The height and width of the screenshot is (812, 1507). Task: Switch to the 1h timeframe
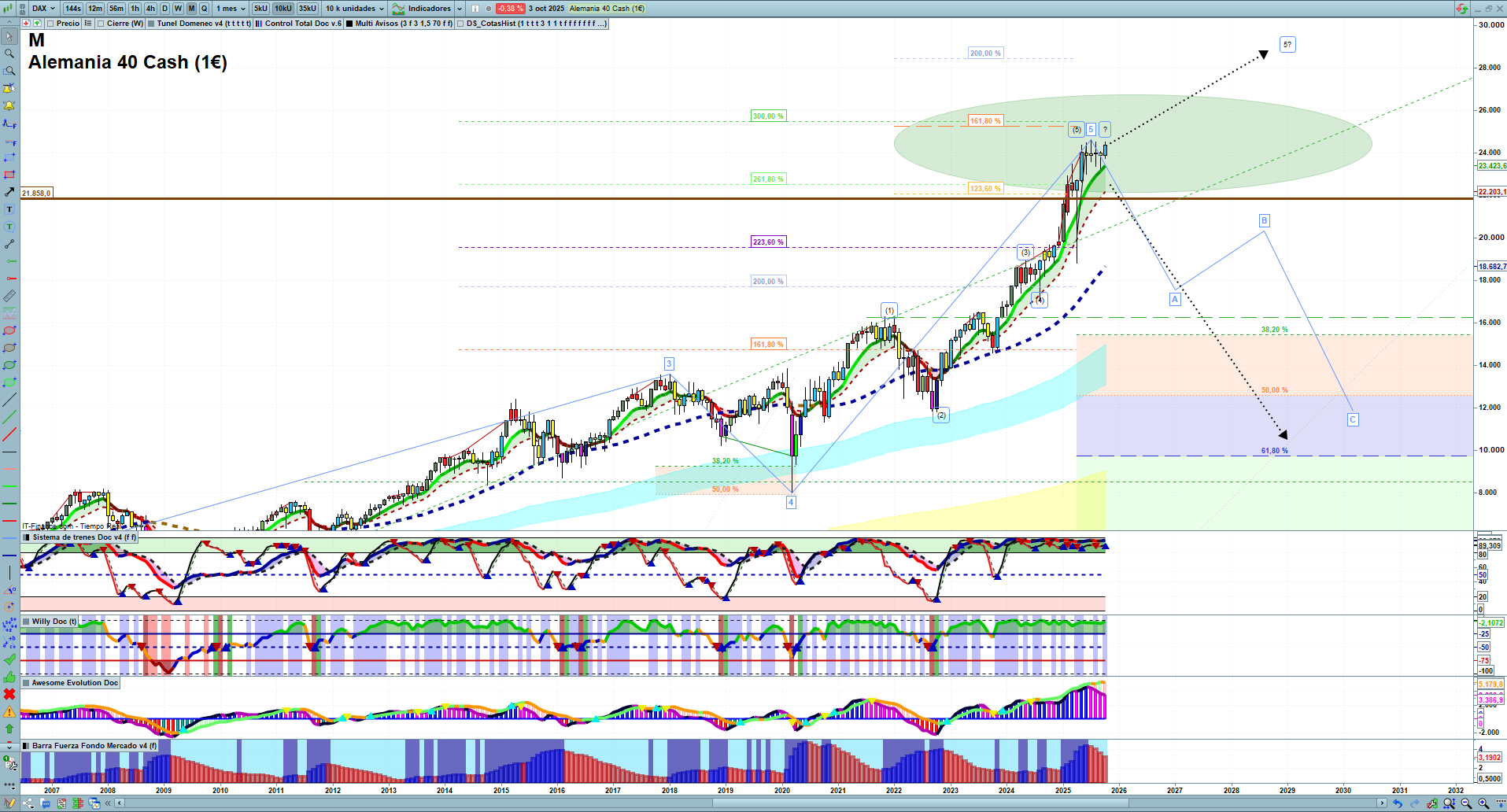pos(135,9)
